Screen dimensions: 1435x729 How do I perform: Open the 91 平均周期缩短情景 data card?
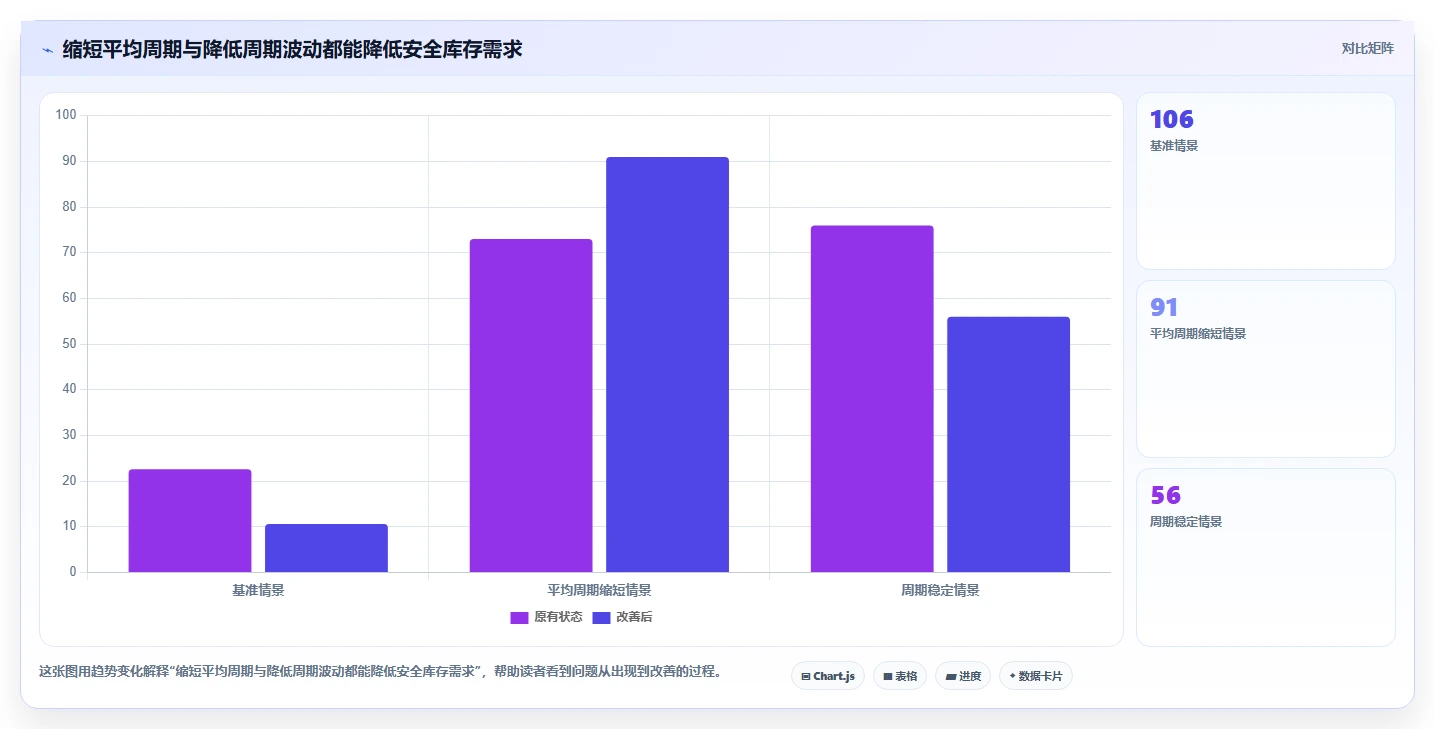1265,369
